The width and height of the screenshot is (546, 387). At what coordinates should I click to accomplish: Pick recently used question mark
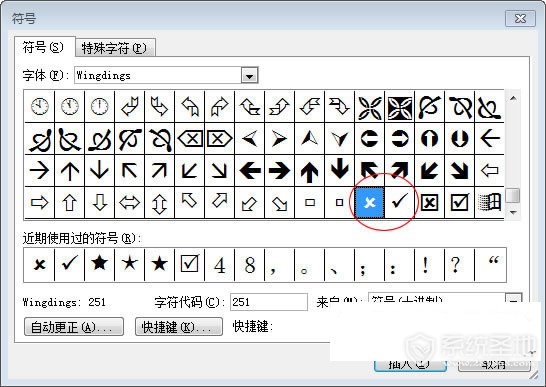pyautogui.click(x=459, y=265)
